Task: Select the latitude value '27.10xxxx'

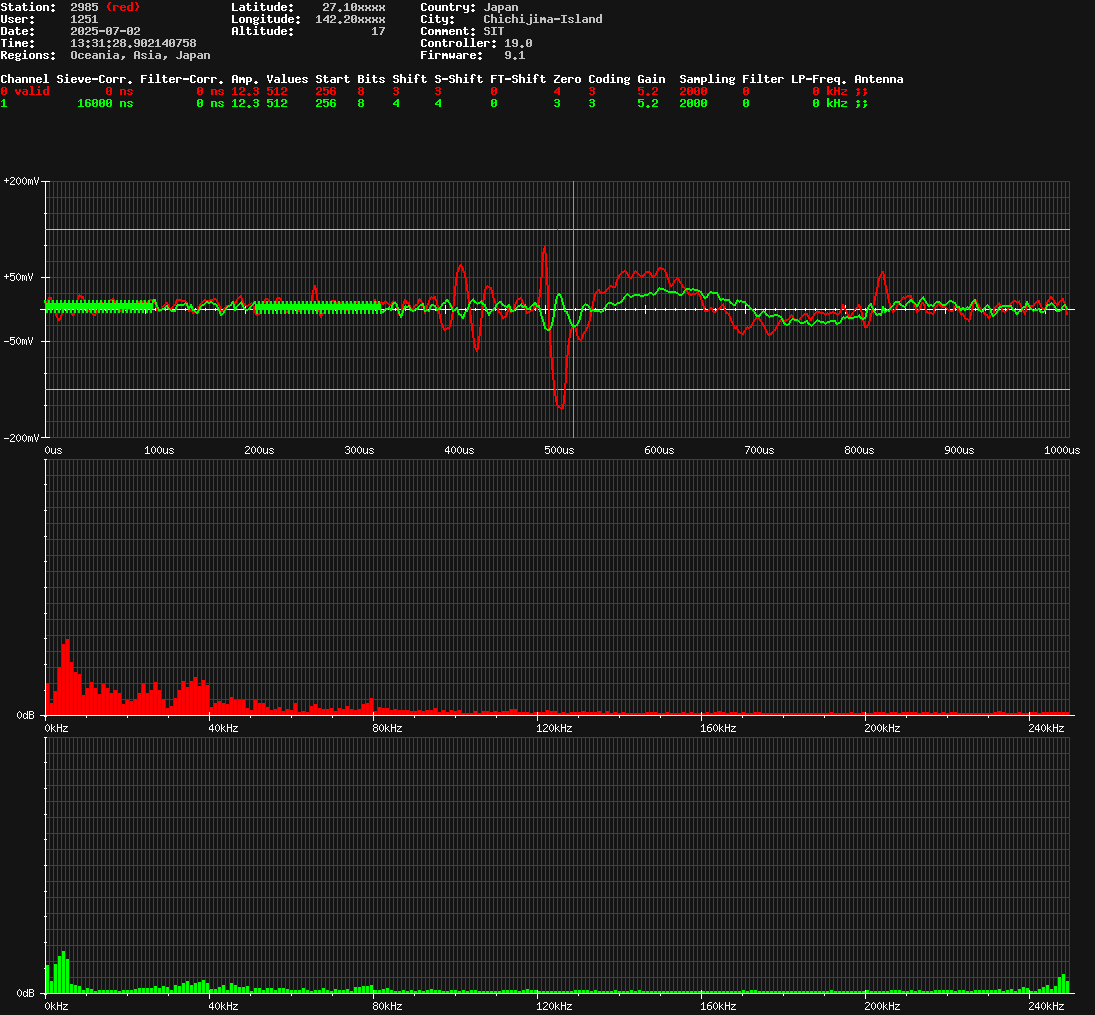Action: click(x=353, y=7)
